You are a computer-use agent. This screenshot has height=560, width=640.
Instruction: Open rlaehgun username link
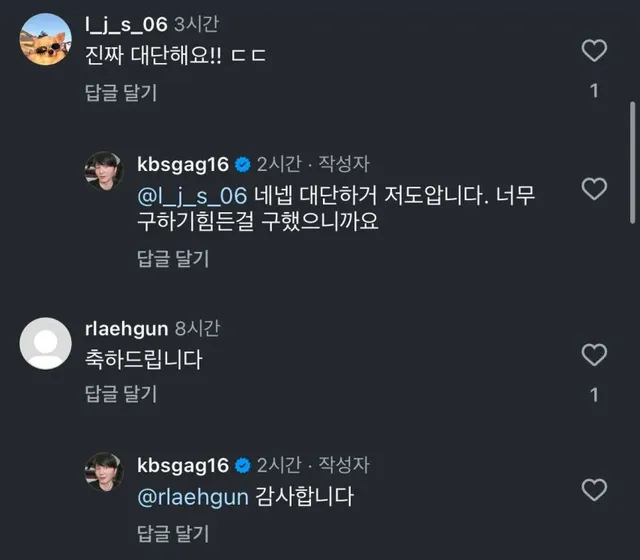[x=127, y=329]
